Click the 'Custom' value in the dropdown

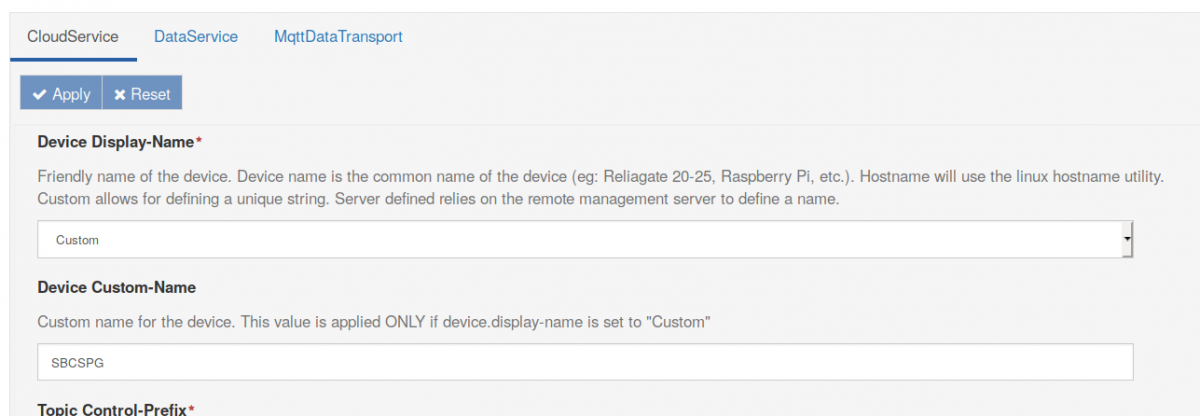[77, 240]
